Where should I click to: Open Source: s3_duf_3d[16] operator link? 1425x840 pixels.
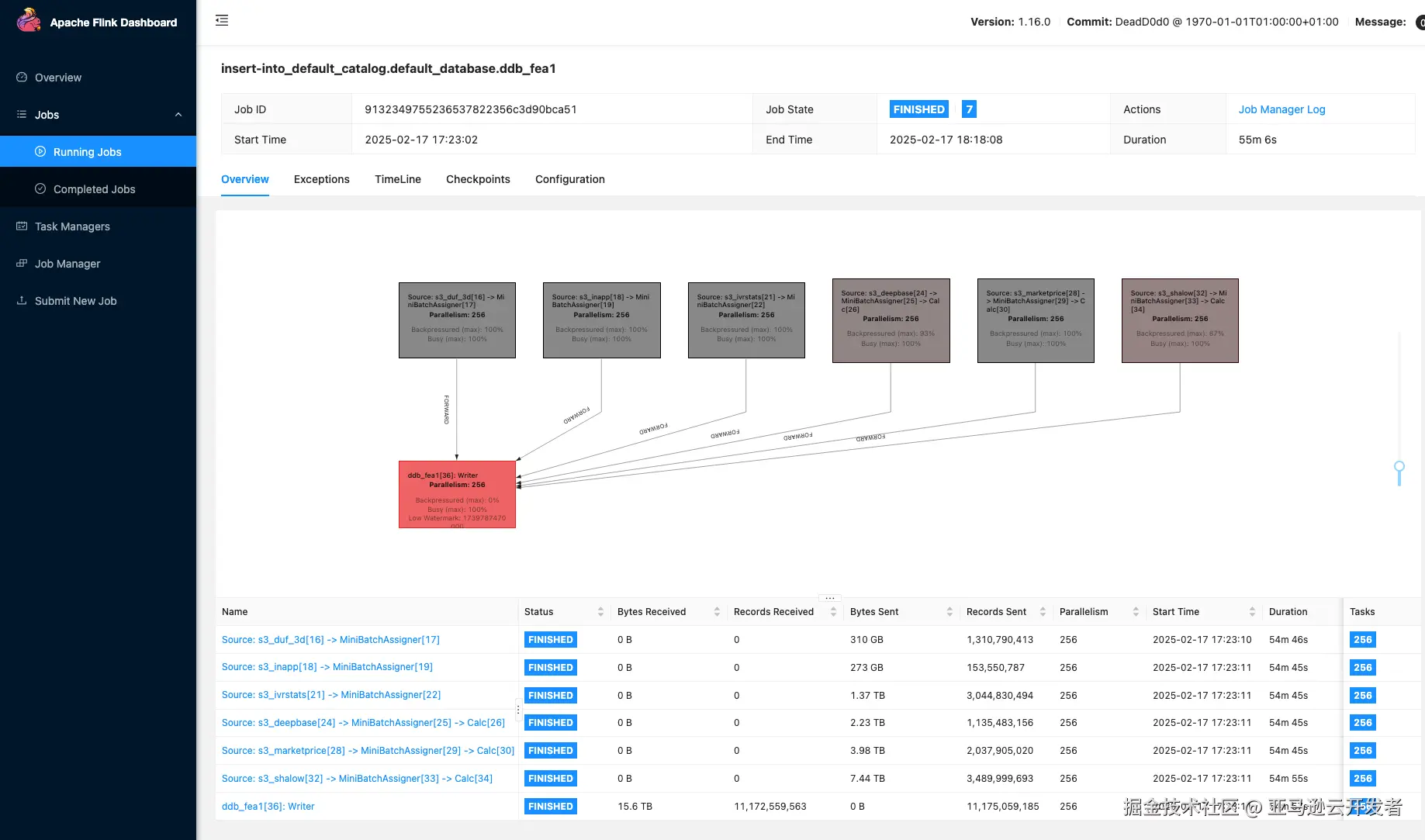coord(330,640)
